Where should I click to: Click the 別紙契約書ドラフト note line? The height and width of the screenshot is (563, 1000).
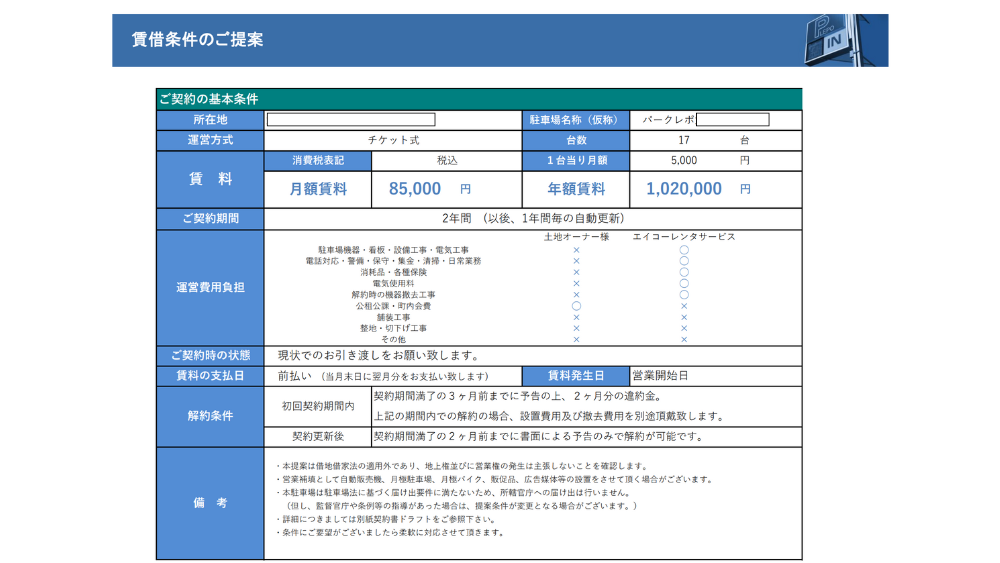[x=385, y=519]
